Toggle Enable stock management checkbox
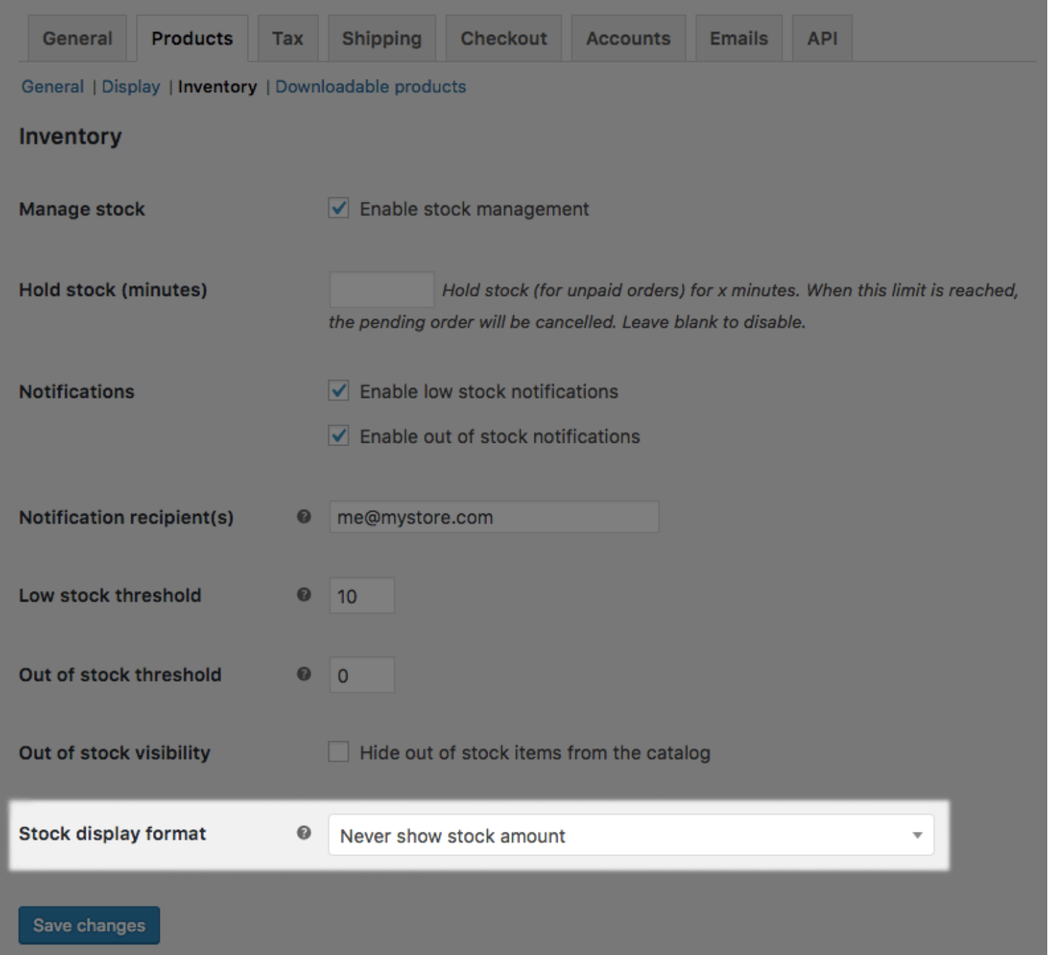 (339, 209)
